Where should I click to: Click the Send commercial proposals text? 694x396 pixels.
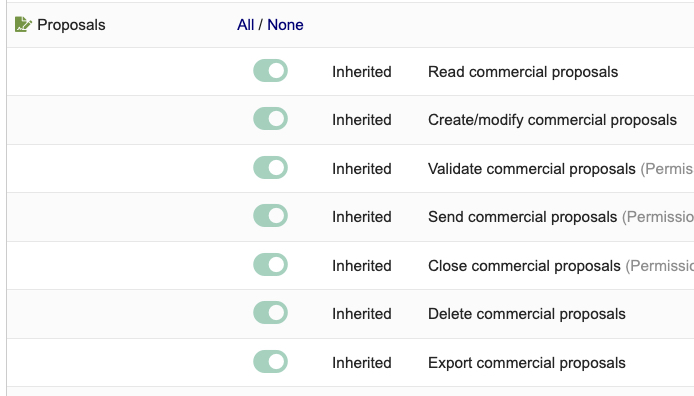click(522, 217)
